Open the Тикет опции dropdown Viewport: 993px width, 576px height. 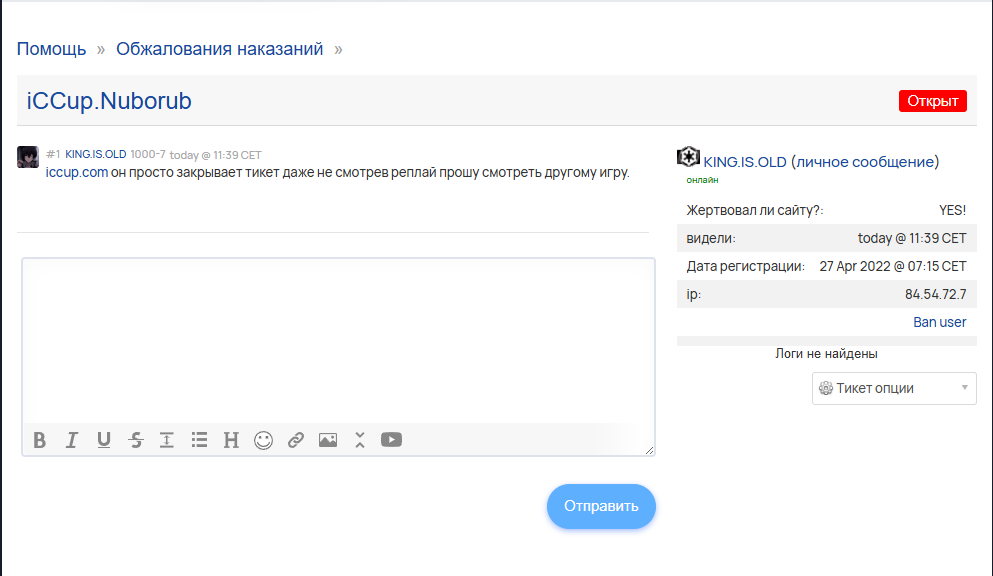pyautogui.click(x=894, y=388)
